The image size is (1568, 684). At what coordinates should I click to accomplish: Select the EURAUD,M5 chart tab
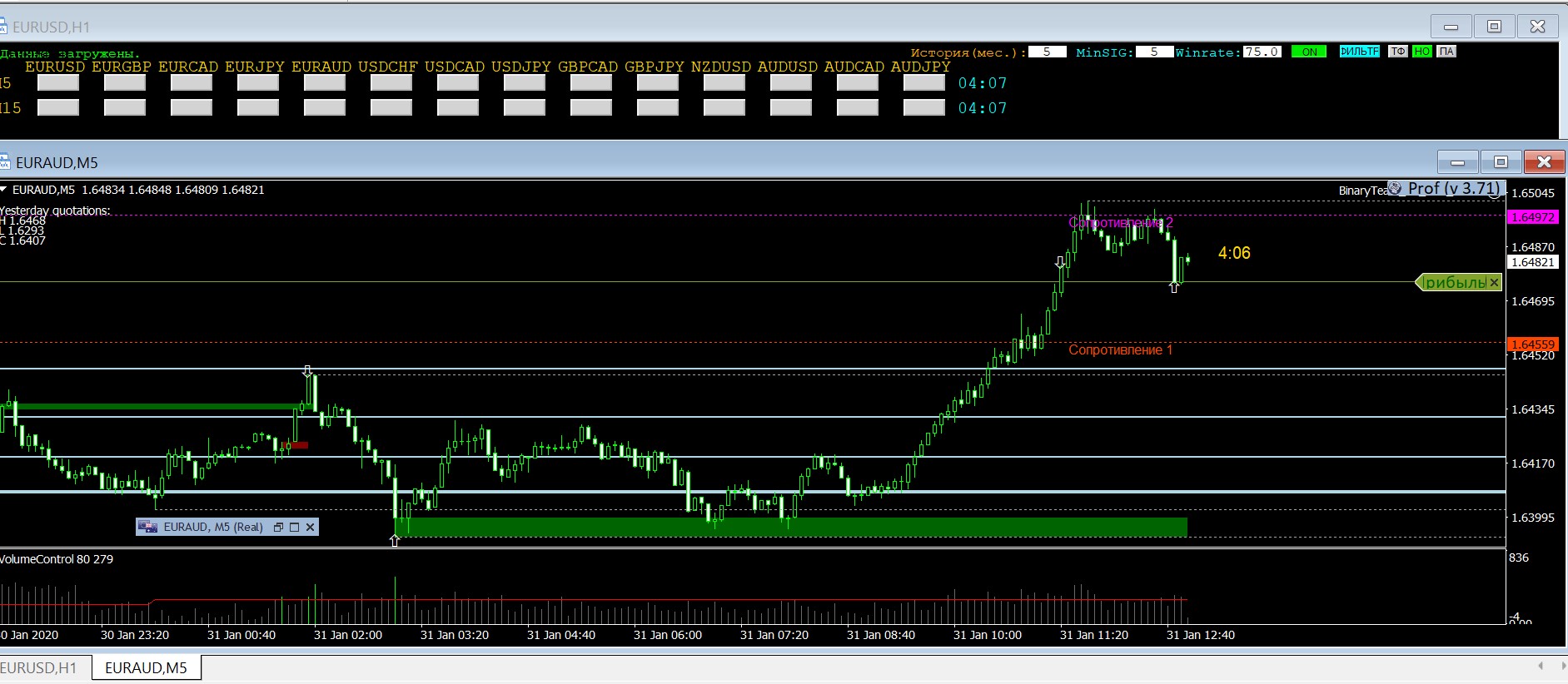click(x=146, y=668)
